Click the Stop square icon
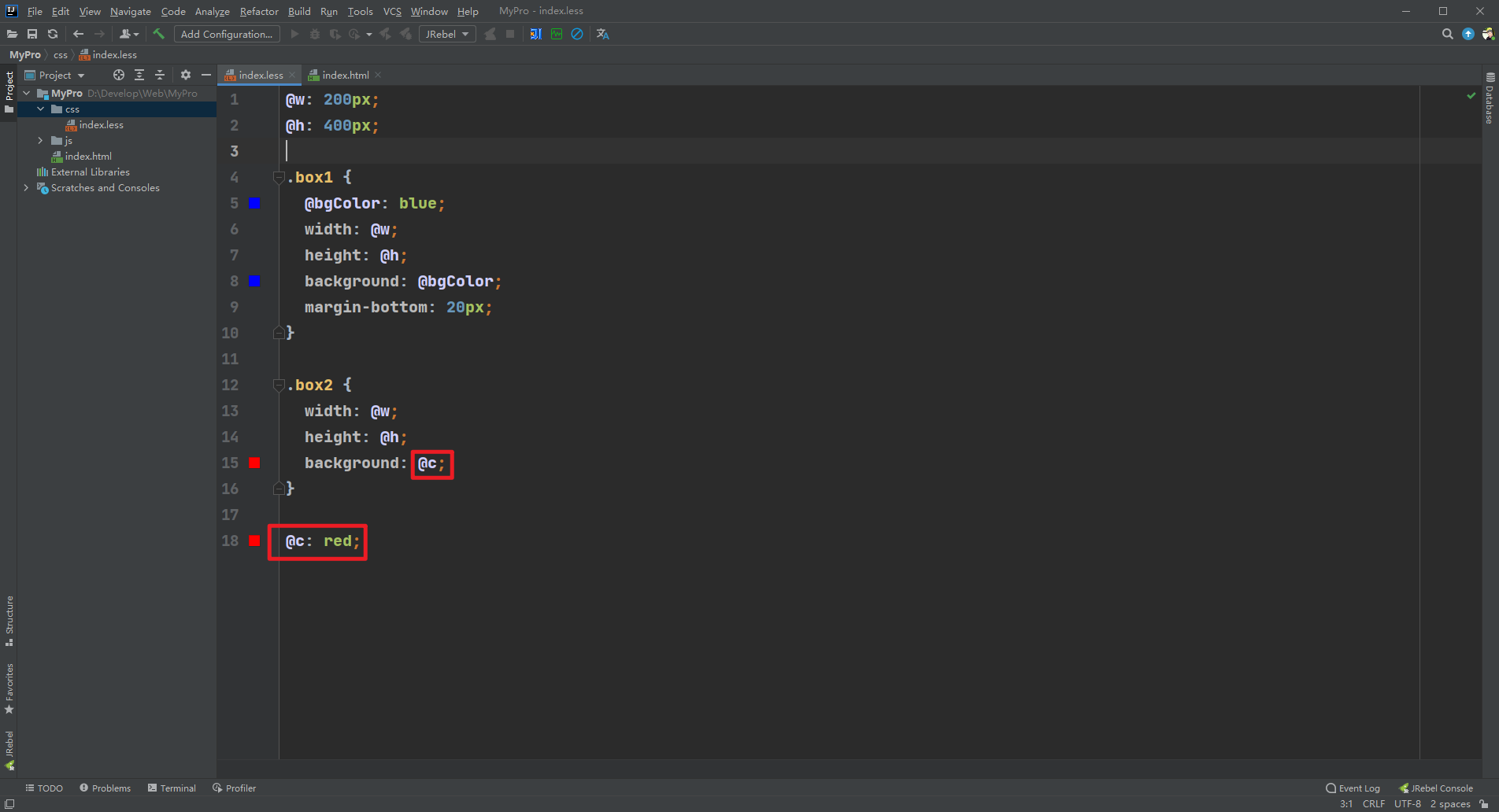Screen dimensions: 1499x812 pyautogui.click(x=510, y=34)
